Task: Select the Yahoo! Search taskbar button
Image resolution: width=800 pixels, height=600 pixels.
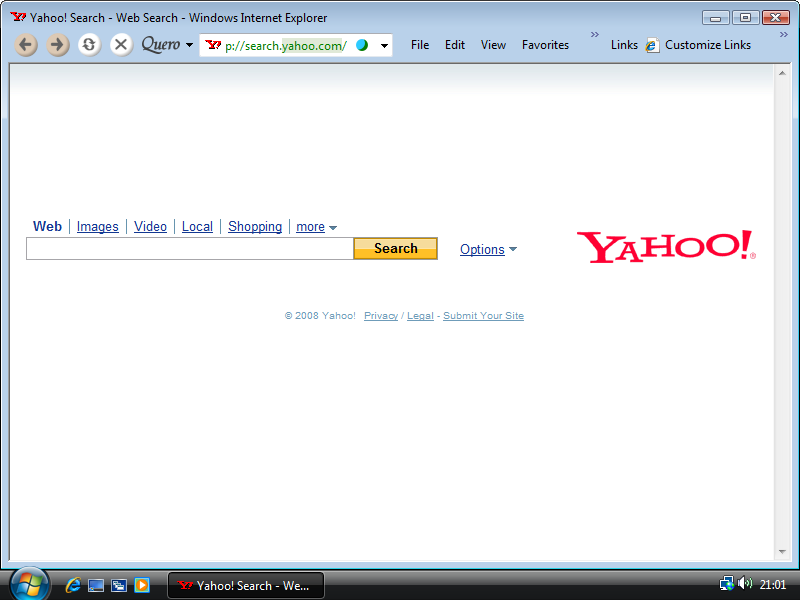Action: pyautogui.click(x=245, y=585)
